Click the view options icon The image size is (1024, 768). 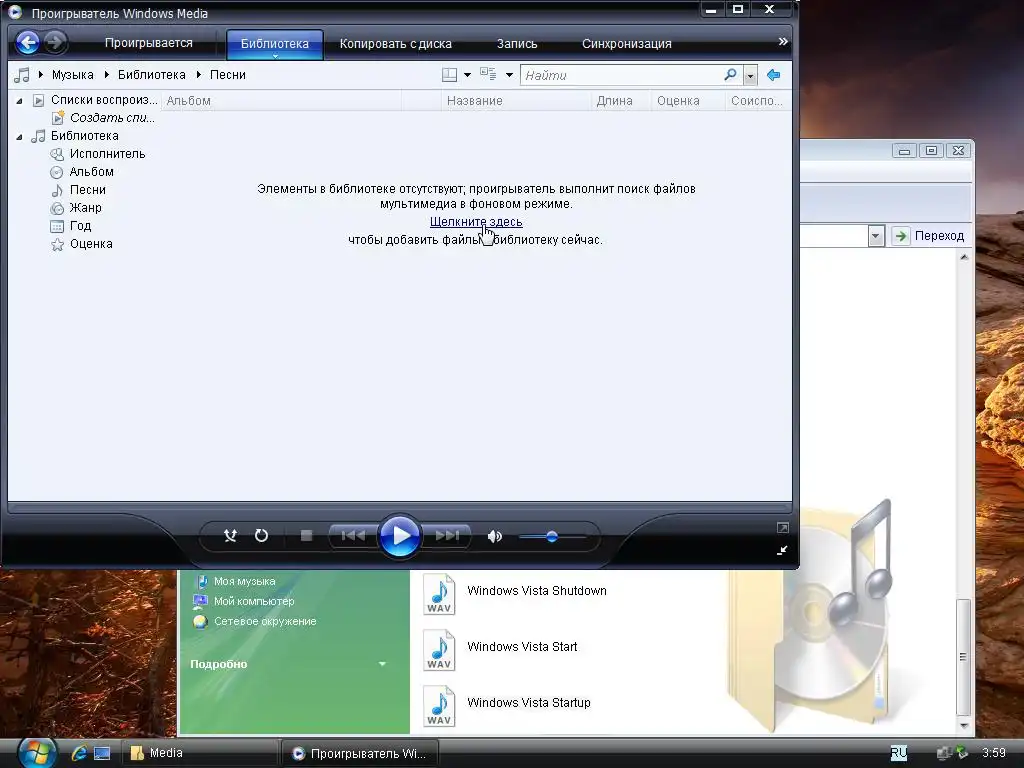[488, 74]
